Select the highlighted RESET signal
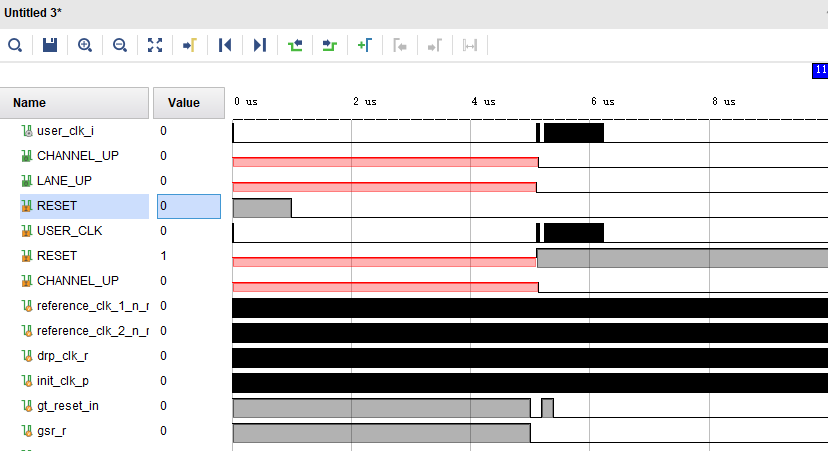 coord(57,206)
